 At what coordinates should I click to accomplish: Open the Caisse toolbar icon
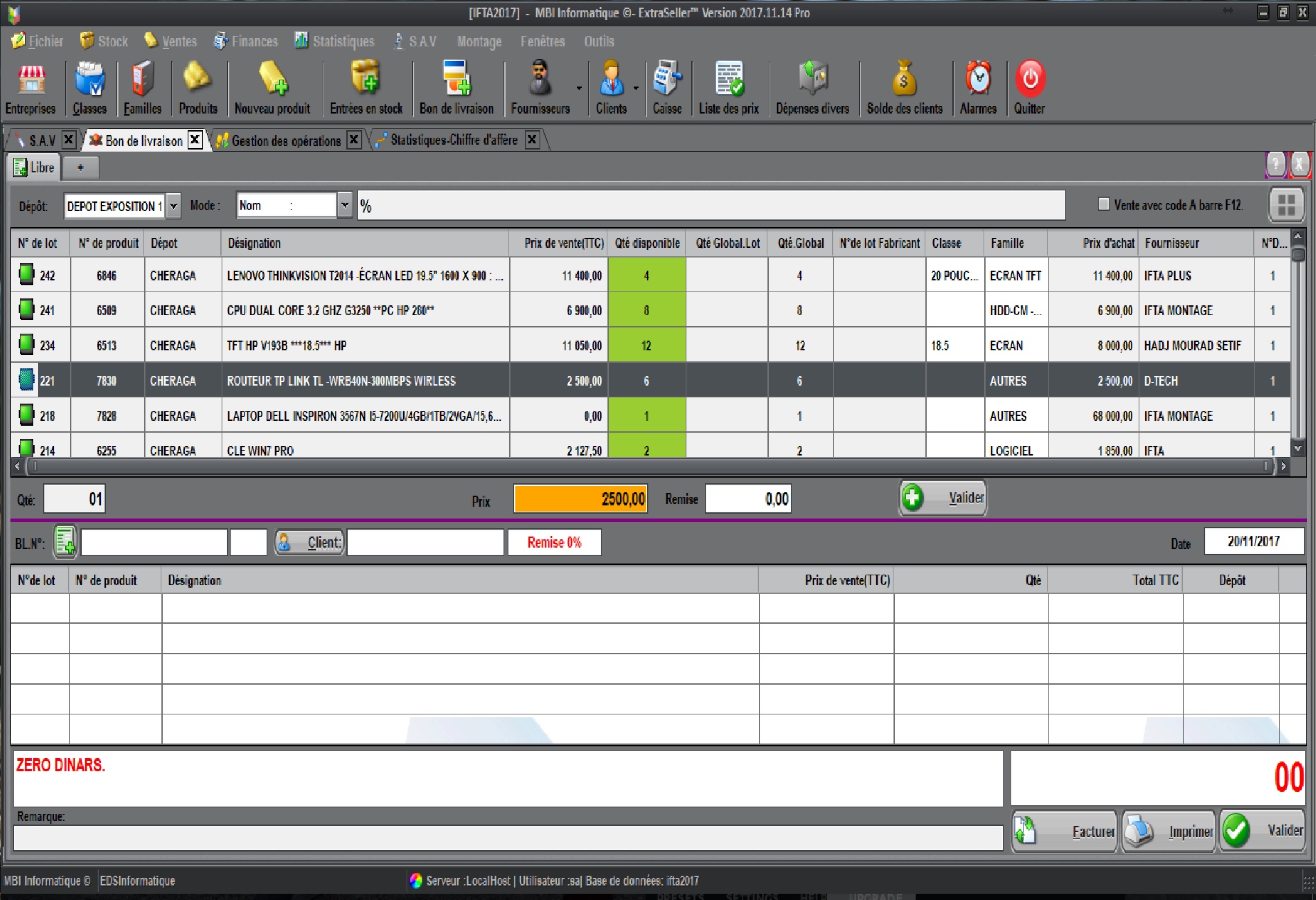pyautogui.click(x=667, y=88)
